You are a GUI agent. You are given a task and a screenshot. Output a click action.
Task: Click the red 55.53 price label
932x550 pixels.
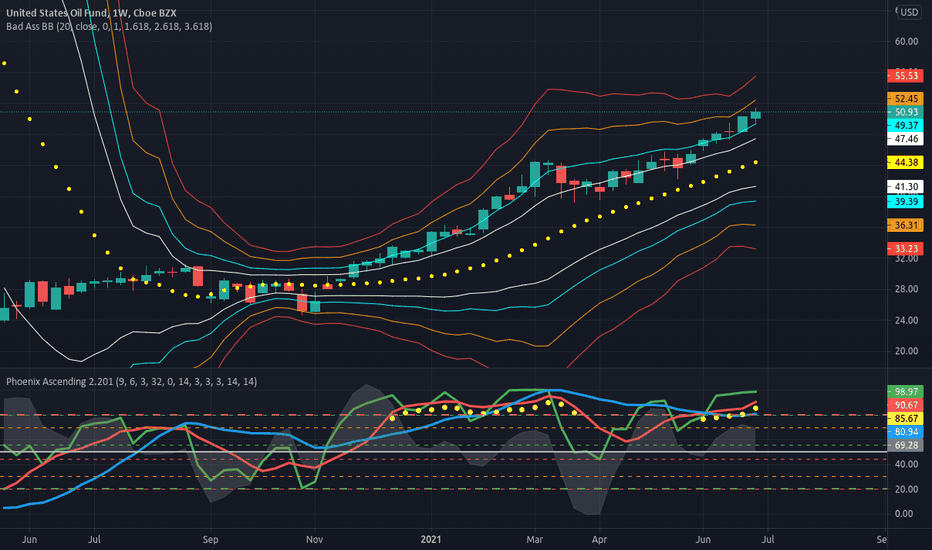pos(905,76)
